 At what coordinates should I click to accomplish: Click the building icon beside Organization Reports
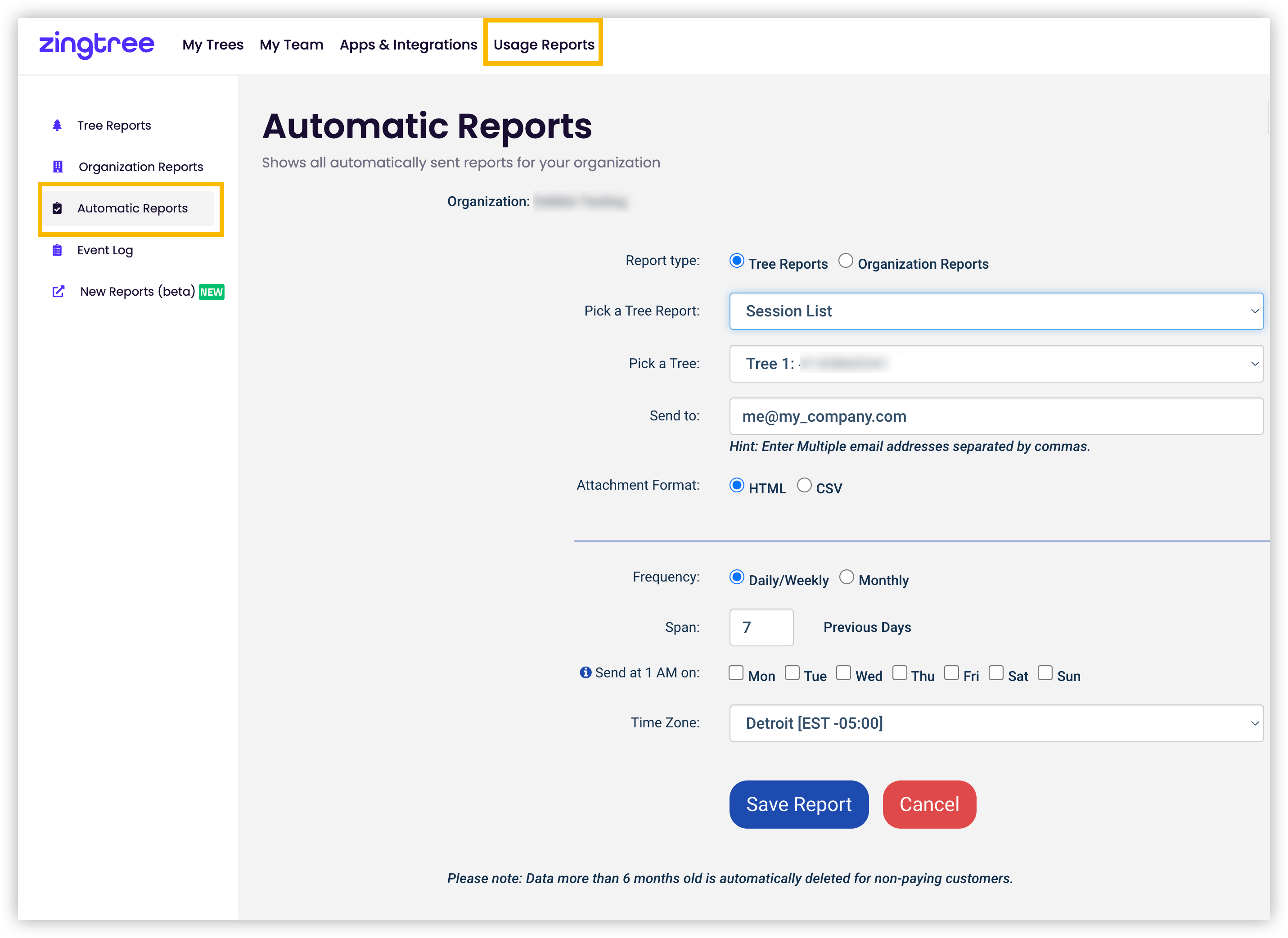[57, 167]
